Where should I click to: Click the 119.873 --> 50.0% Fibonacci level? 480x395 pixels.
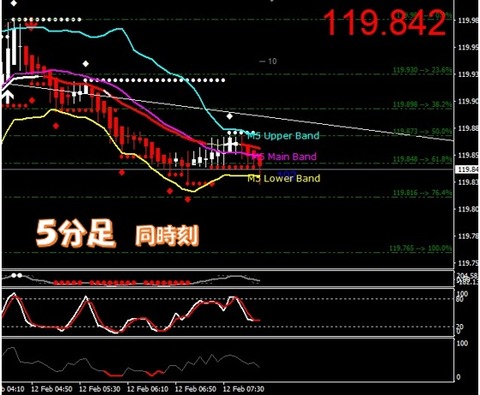pyautogui.click(x=422, y=131)
